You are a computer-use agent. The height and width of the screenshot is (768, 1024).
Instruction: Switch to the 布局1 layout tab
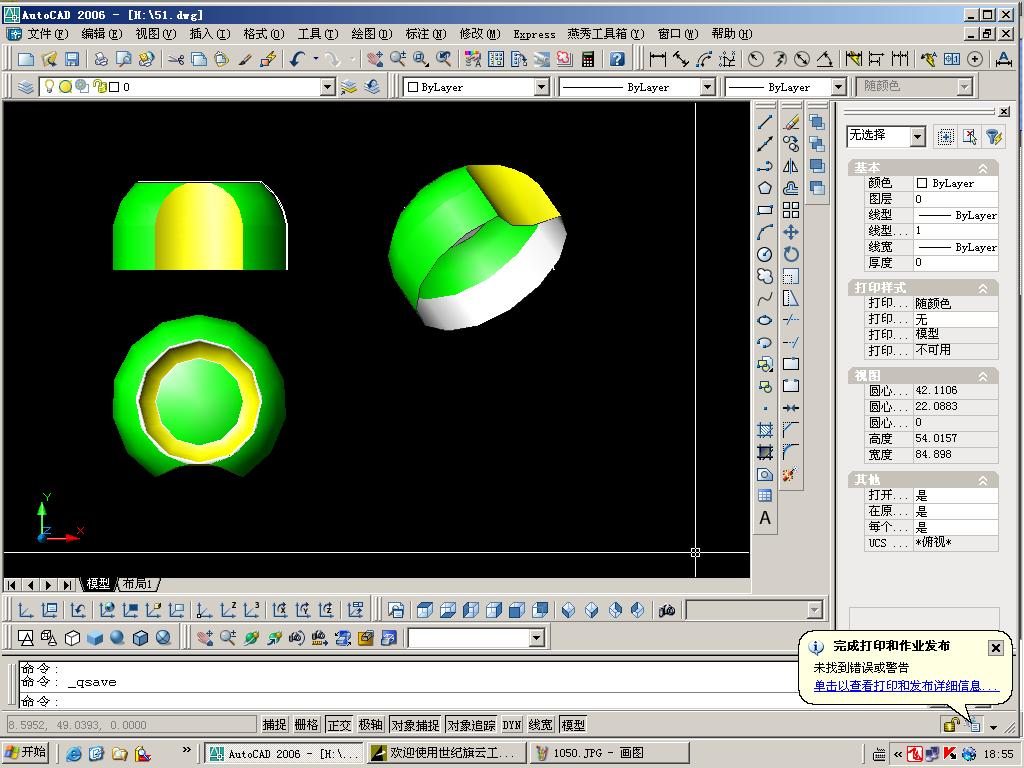point(137,584)
